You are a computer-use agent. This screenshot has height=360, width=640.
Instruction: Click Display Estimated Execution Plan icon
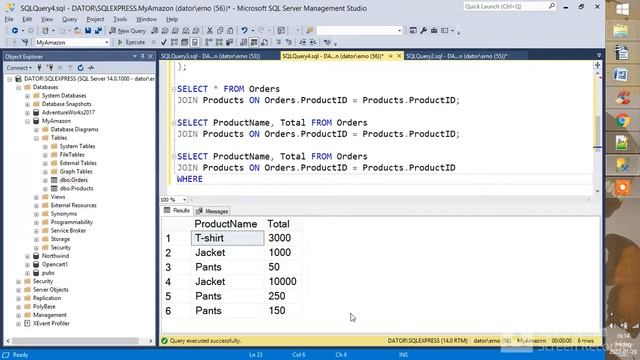[x=174, y=42]
